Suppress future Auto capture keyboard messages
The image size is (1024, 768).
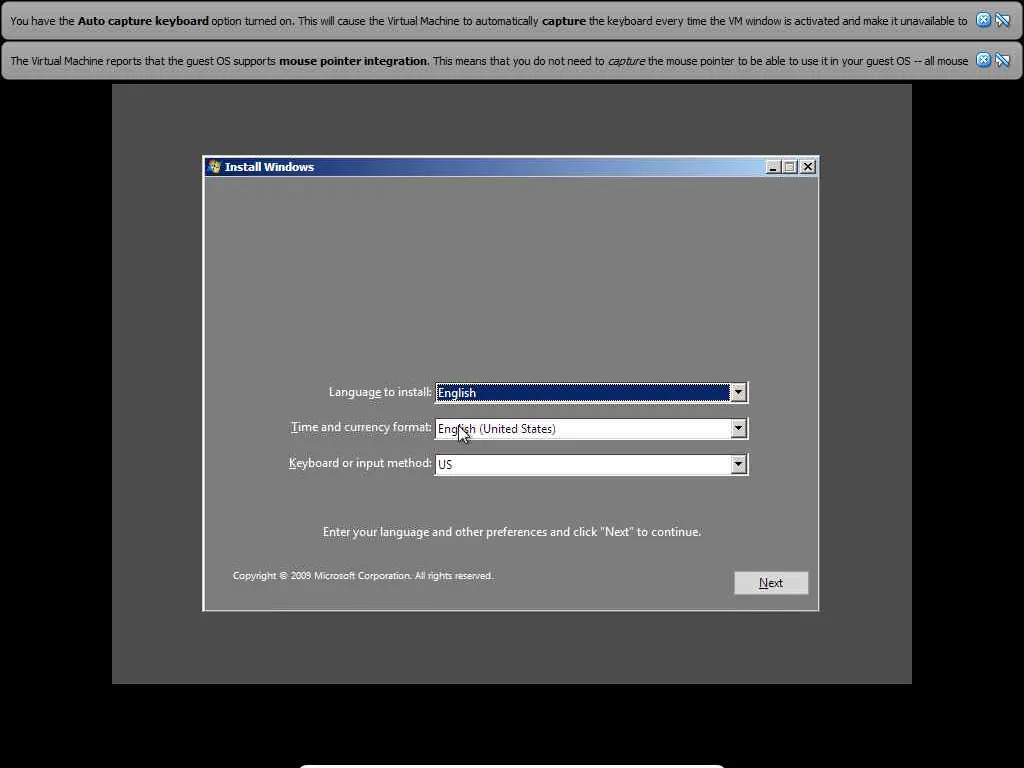click(1002, 20)
